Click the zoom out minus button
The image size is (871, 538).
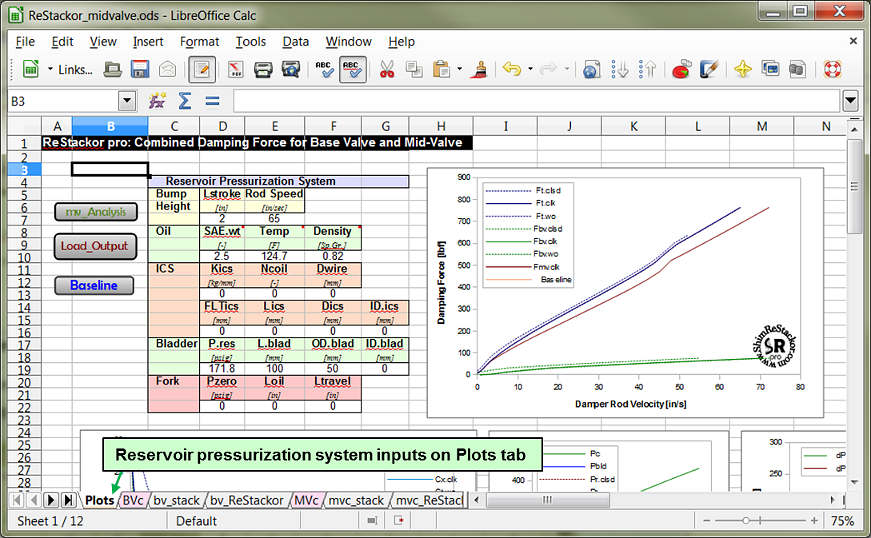707,521
